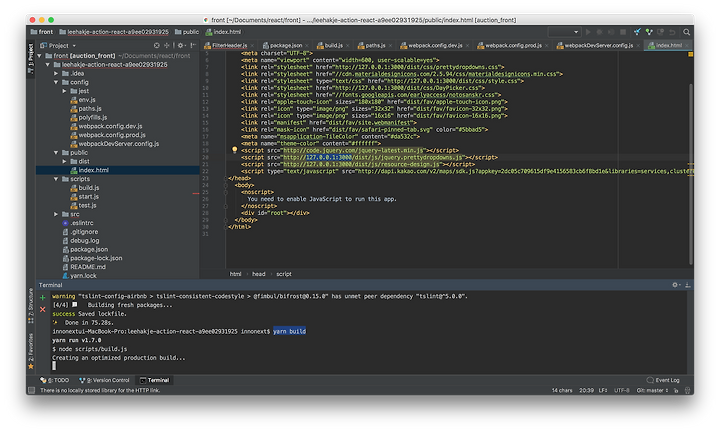
Task: Click Git: master branch widget
Action: [652, 391]
